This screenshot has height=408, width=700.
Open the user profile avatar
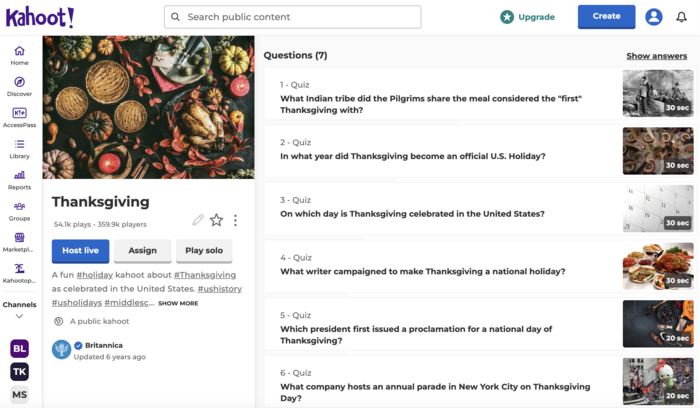pos(654,17)
